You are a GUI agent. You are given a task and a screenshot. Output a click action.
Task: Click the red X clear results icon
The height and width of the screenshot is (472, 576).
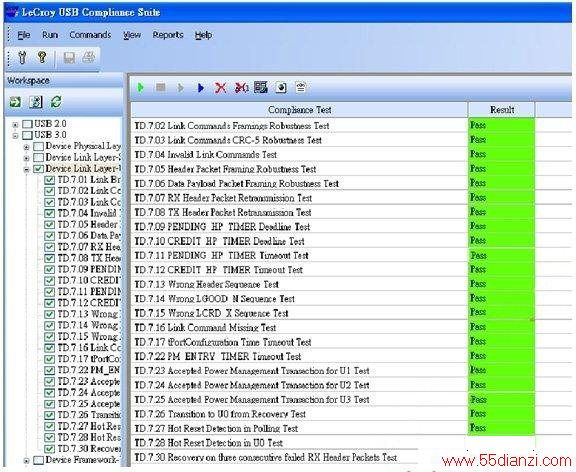(220, 88)
